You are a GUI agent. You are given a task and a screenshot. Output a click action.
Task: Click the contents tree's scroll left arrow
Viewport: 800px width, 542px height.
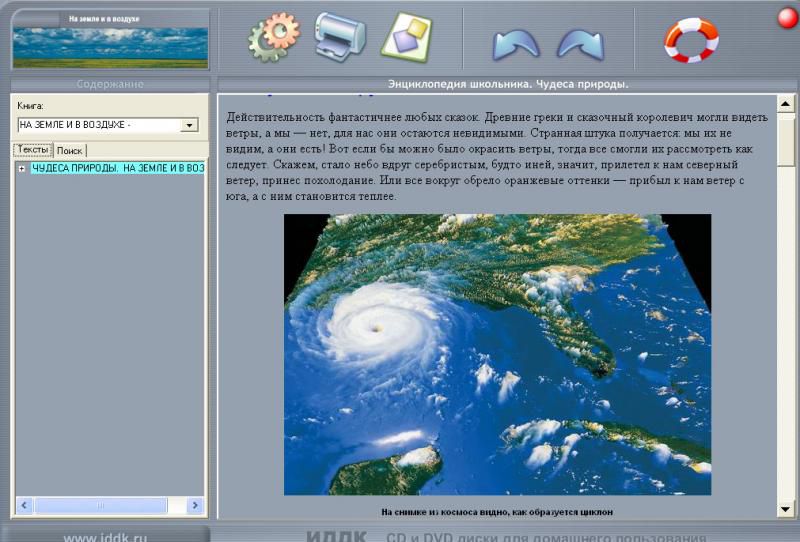click(24, 506)
